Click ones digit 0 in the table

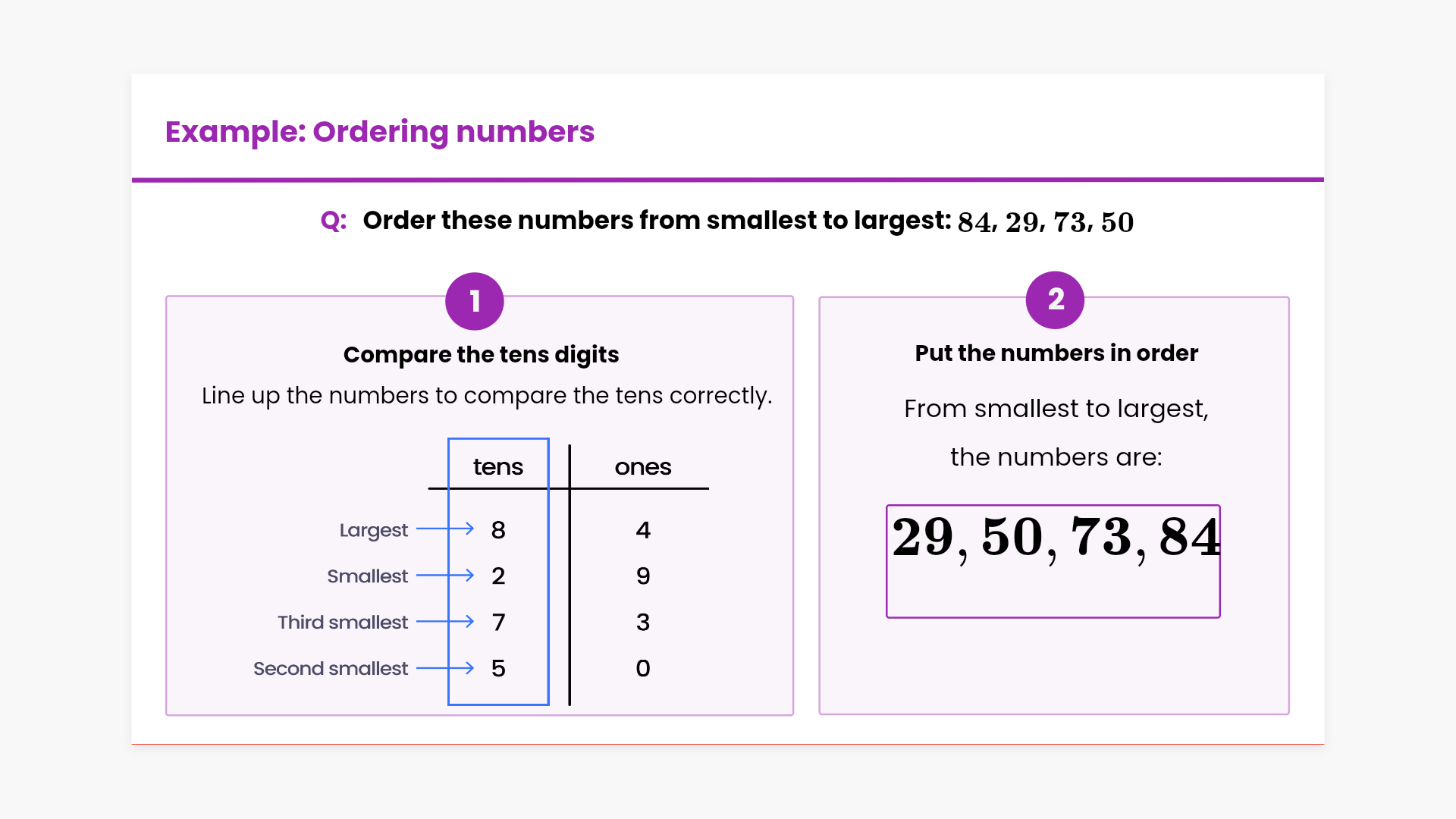pos(643,668)
